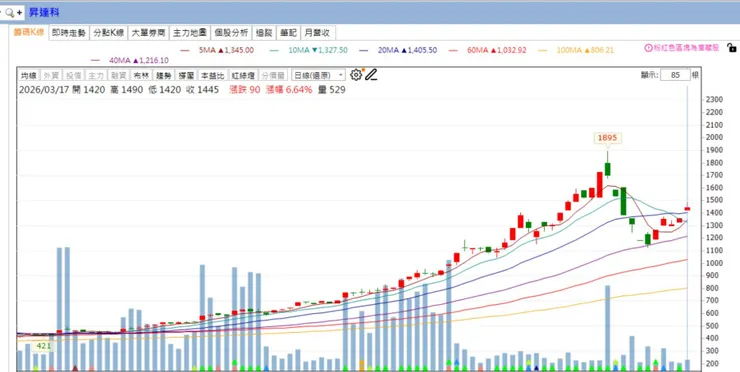Open the 籌碼K線 tab
Image resolution: width=740 pixels, height=372 pixels.
[29, 32]
